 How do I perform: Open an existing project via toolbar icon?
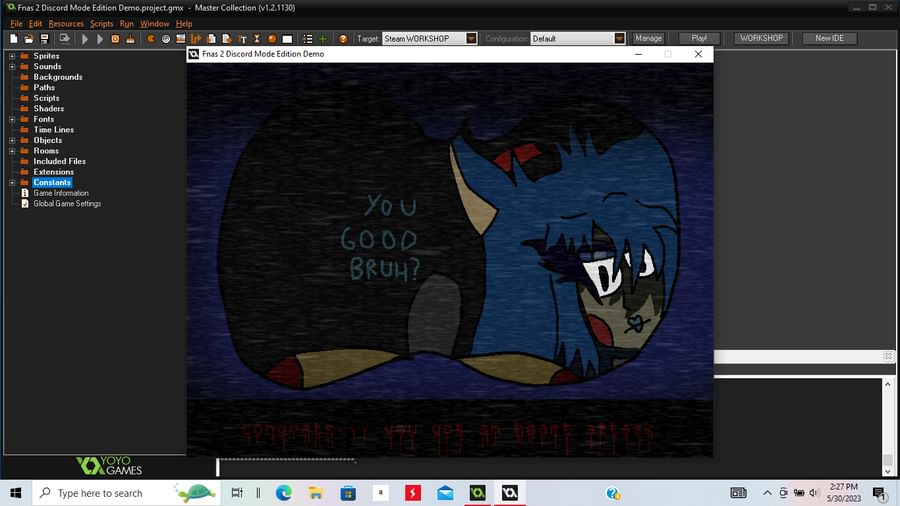coord(29,38)
